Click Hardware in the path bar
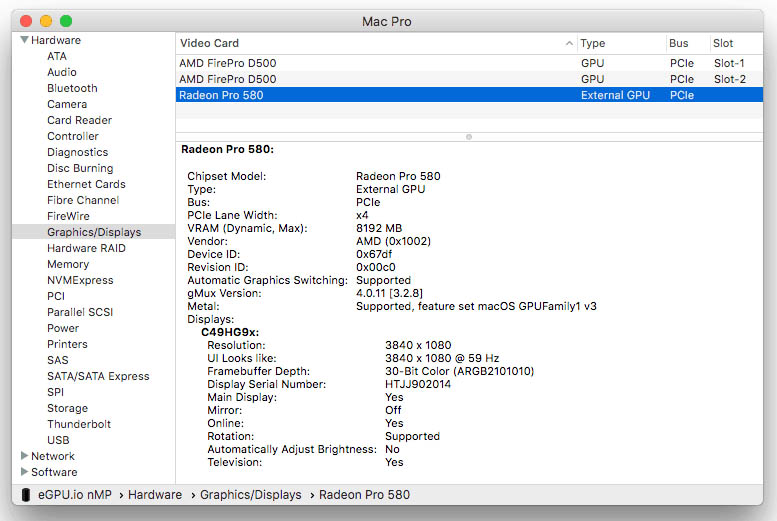 [155, 495]
